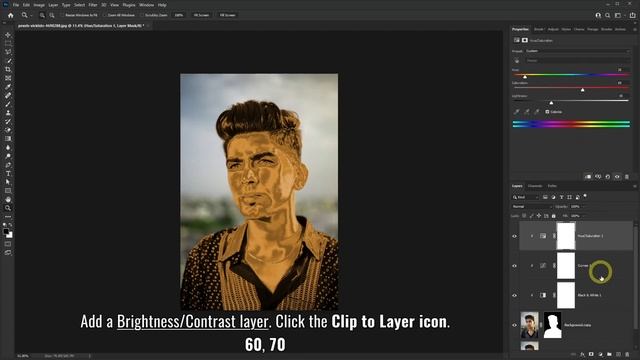Click the delete layer trash icon
This screenshot has height=360, width=640.
point(627,355)
